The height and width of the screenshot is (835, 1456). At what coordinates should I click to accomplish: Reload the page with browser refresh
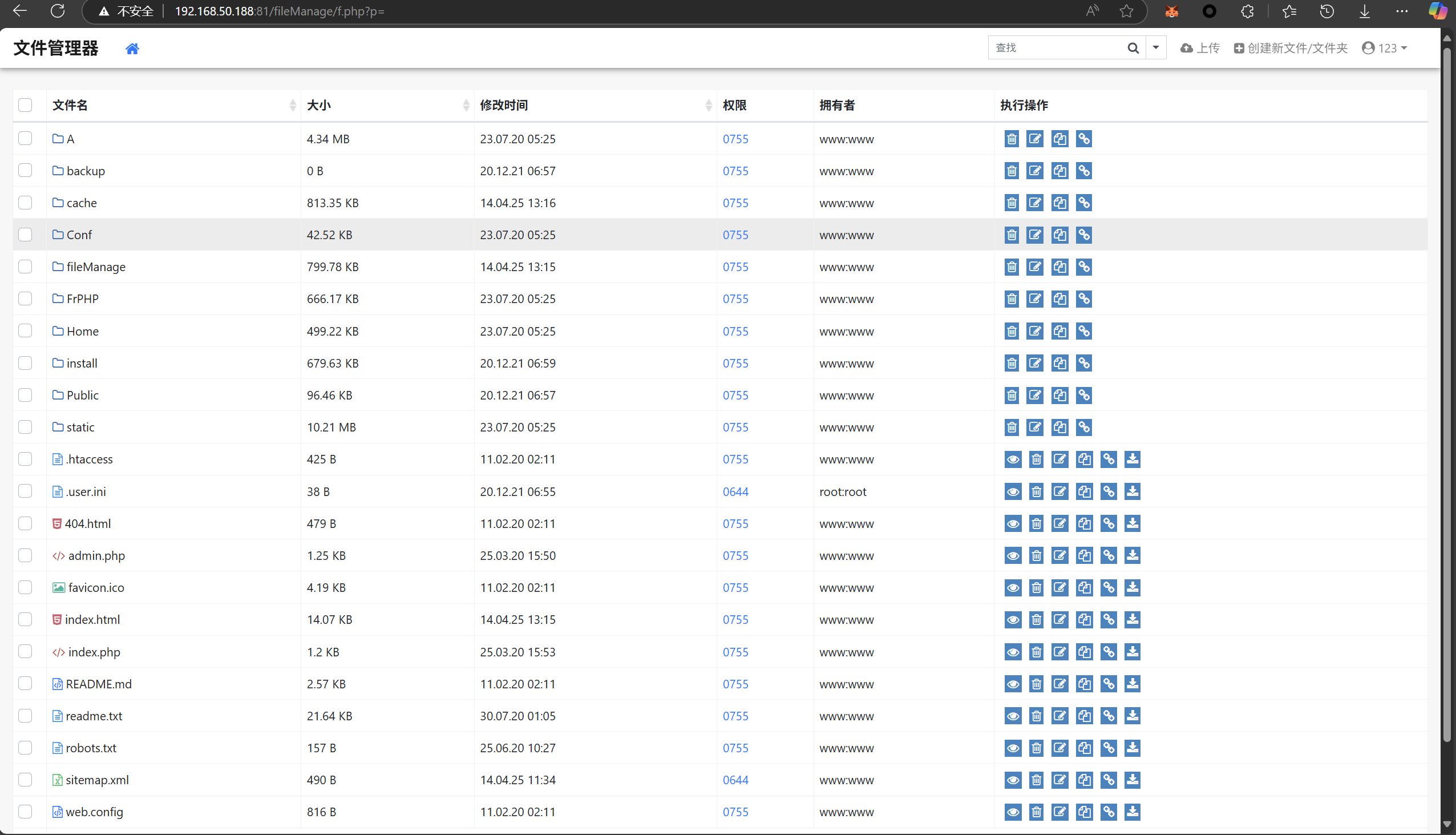pos(57,11)
